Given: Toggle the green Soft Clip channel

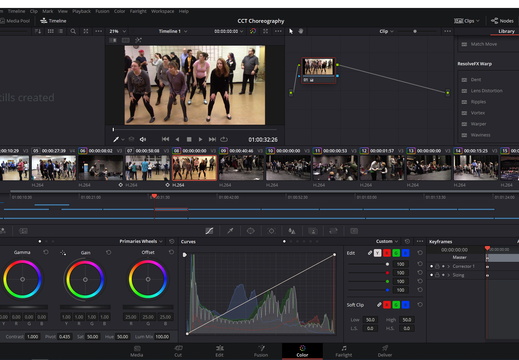Looking at the screenshot, I should 396,305.
